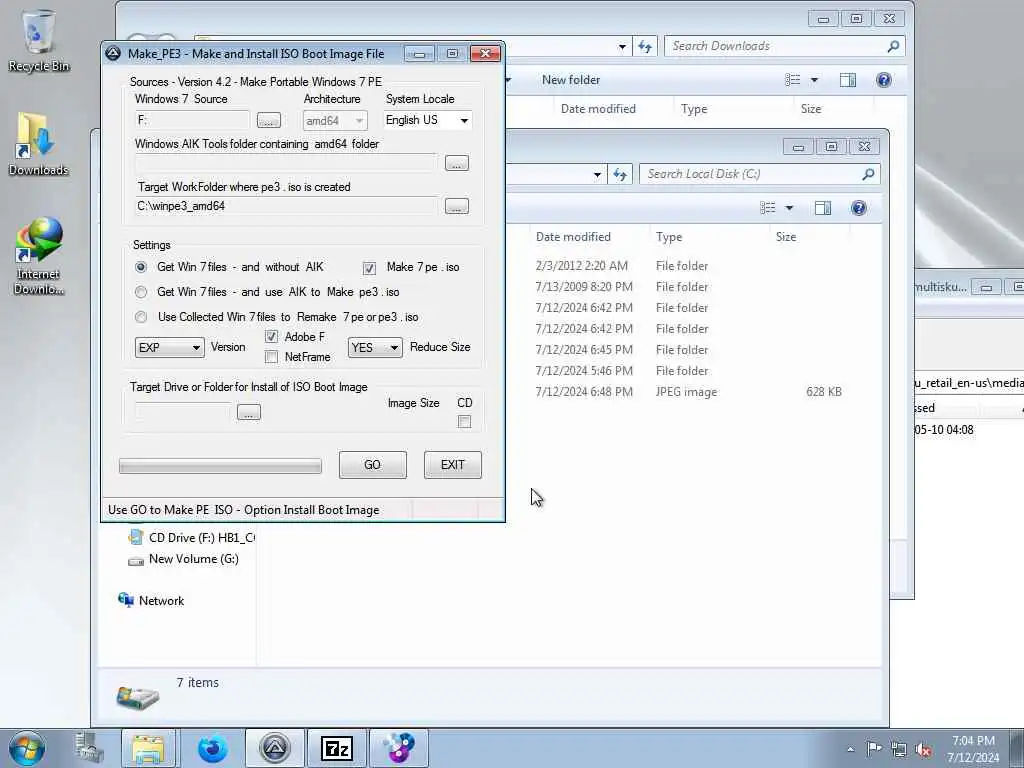Screen dimensions: 1024x768
Task: Switch to Make_PE3 taskbar icon
Action: 274,748
